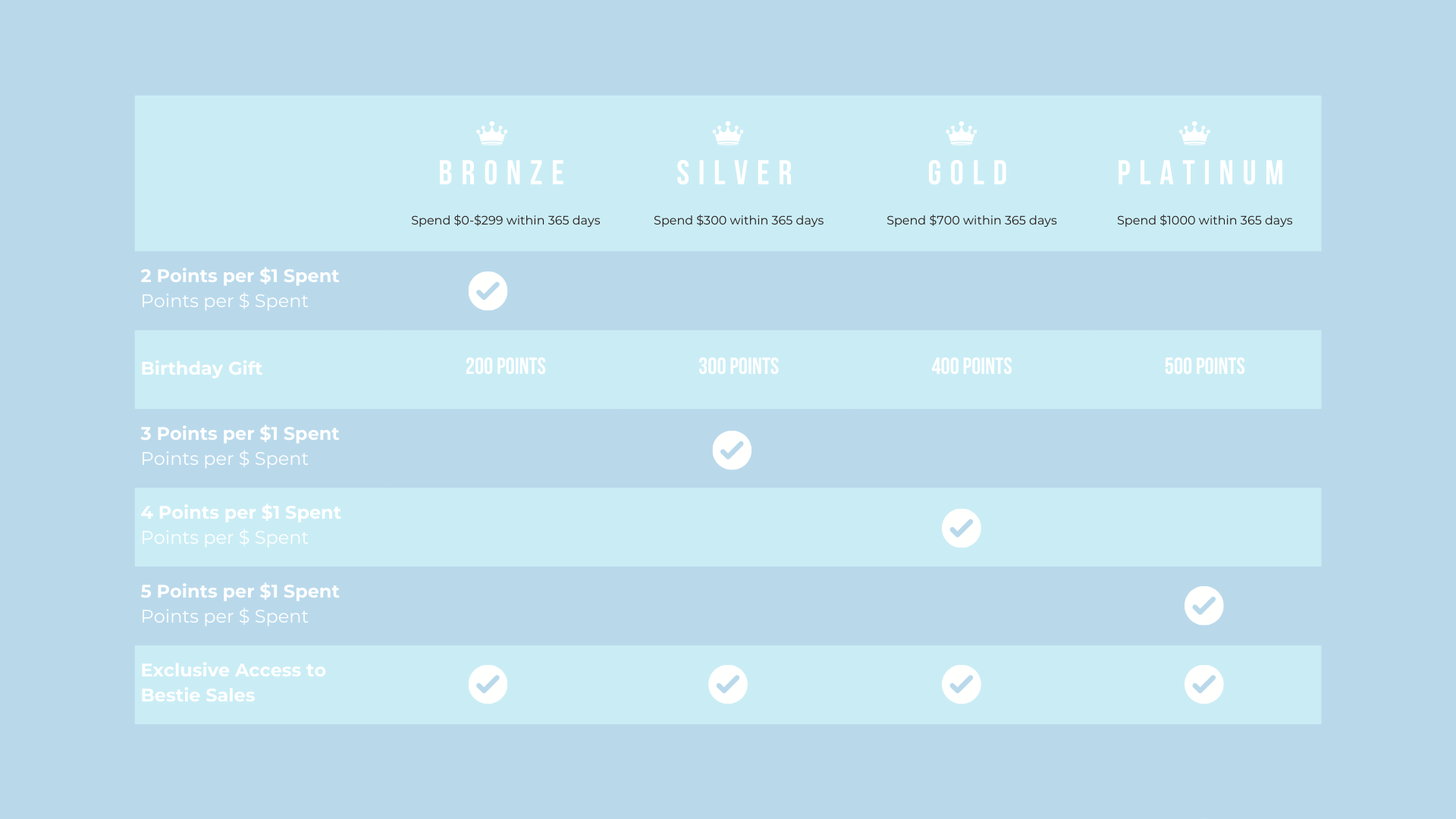Click the crown icon above Platinum

[x=1194, y=133]
